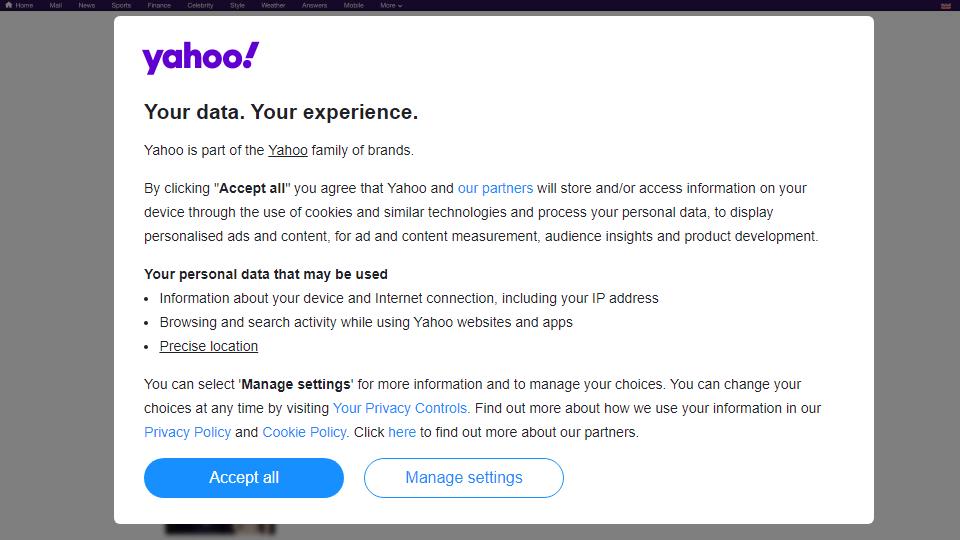Follow the underlined Yahoo family of brands link
The height and width of the screenshot is (540, 960).
288,150
